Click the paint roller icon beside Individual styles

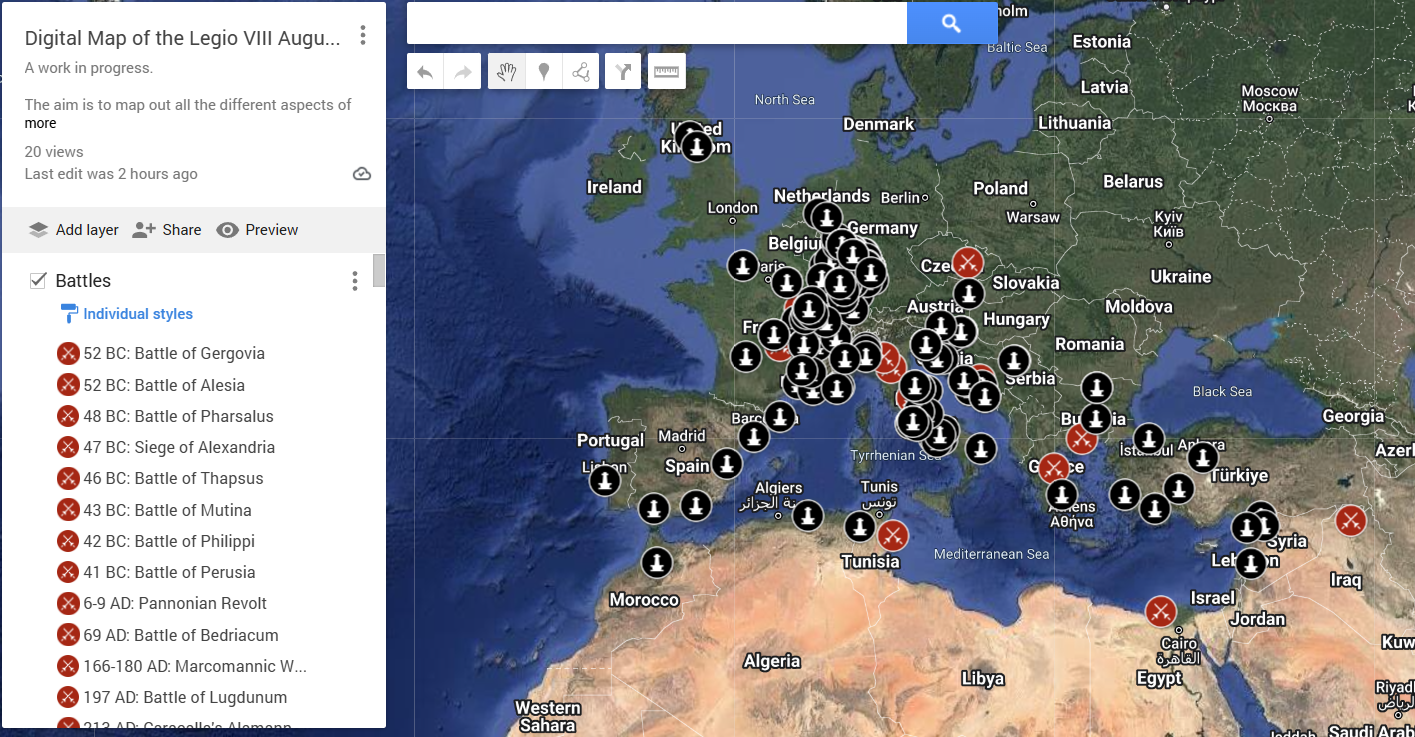pos(68,313)
